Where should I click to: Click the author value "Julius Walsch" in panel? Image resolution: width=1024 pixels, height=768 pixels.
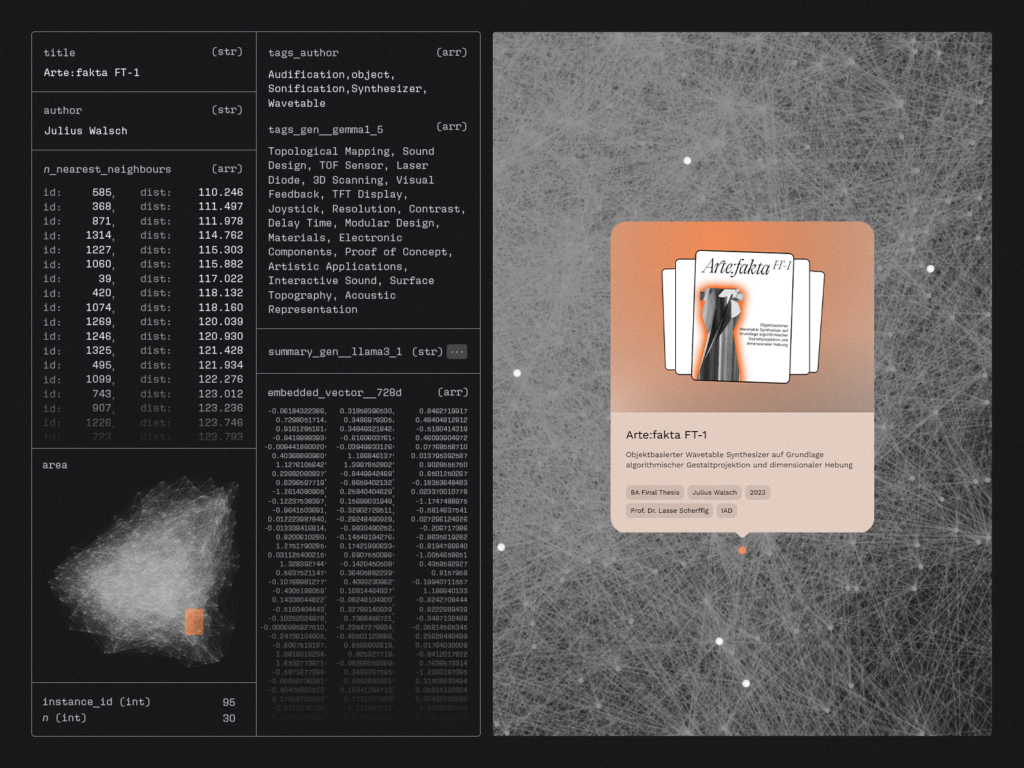(x=86, y=131)
